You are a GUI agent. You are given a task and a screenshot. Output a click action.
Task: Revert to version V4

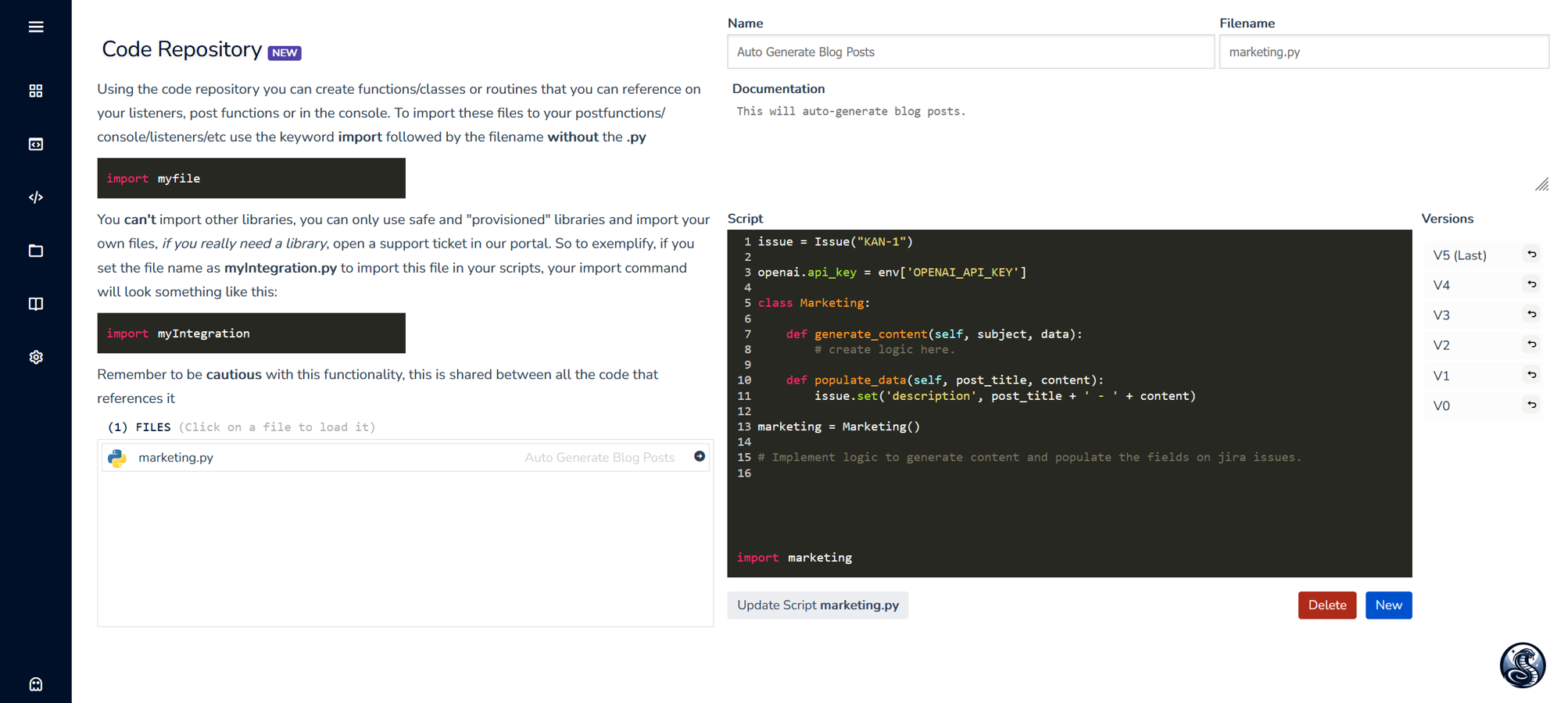[1531, 285]
